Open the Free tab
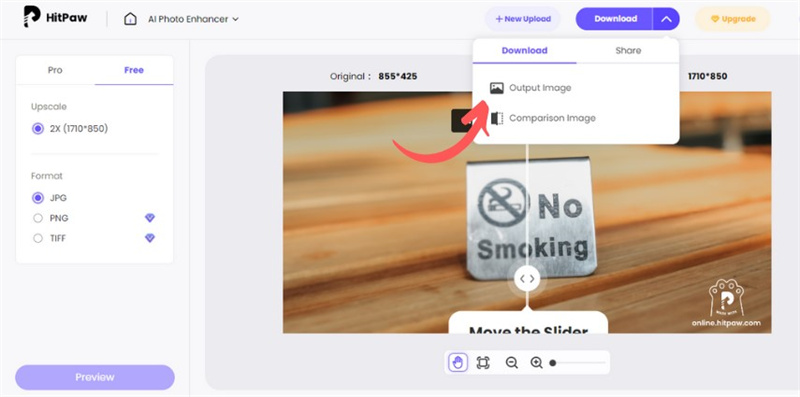800x397 pixels. tap(134, 70)
